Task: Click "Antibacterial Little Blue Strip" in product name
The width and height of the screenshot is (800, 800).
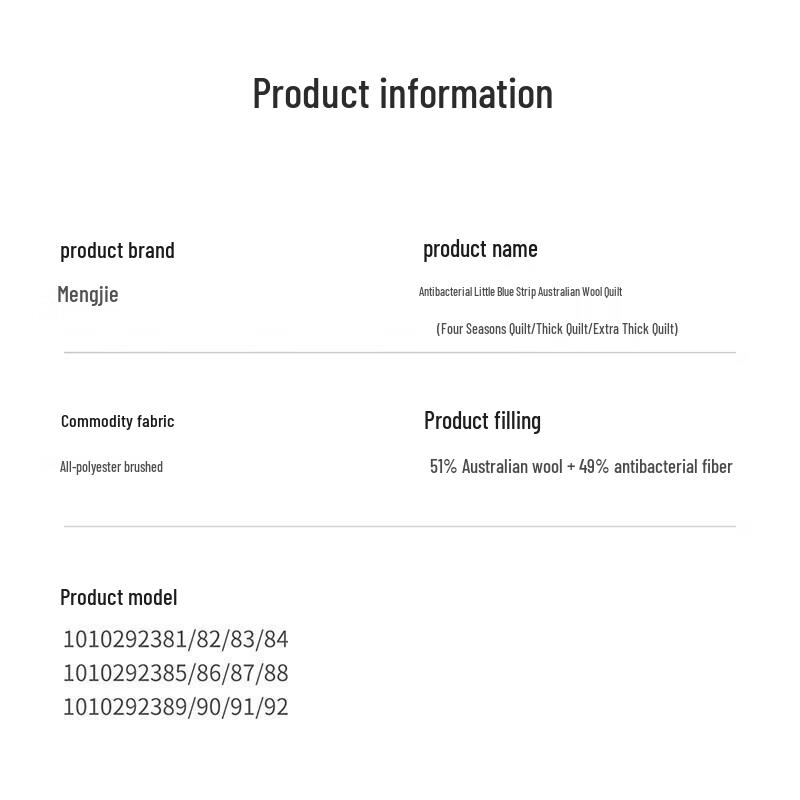Action: 477,292
